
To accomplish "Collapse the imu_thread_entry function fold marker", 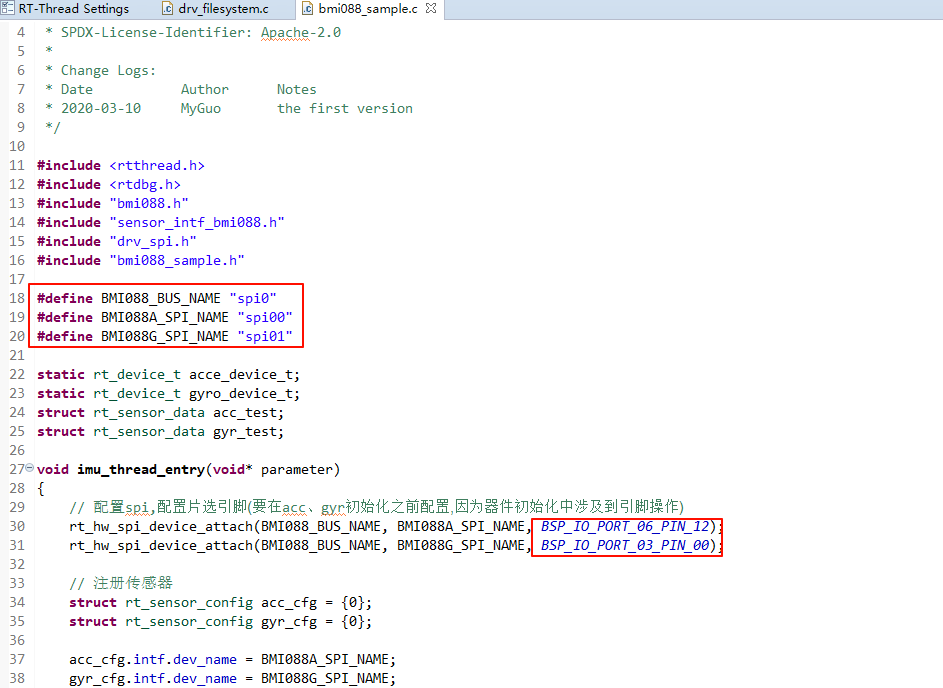I will point(29,469).
